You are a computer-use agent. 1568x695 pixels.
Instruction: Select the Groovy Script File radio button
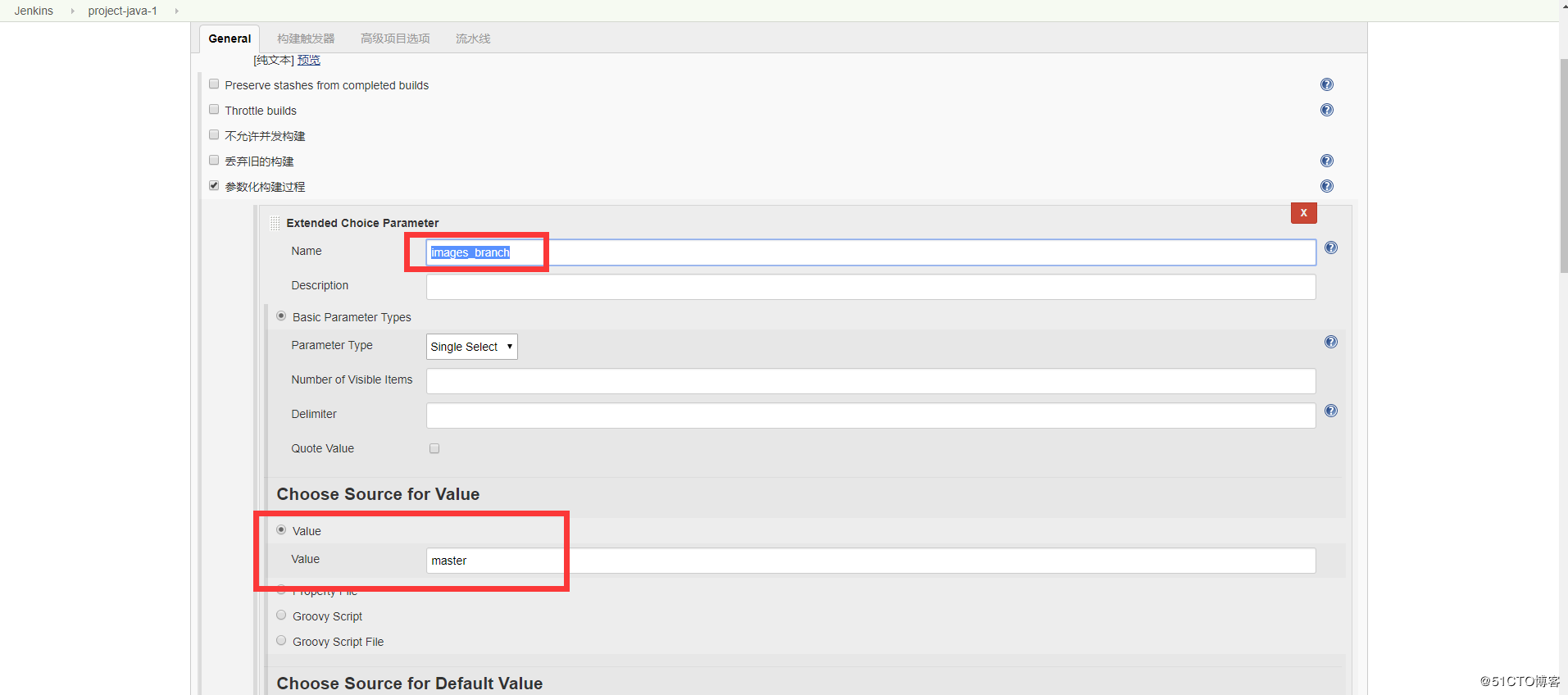(x=281, y=640)
